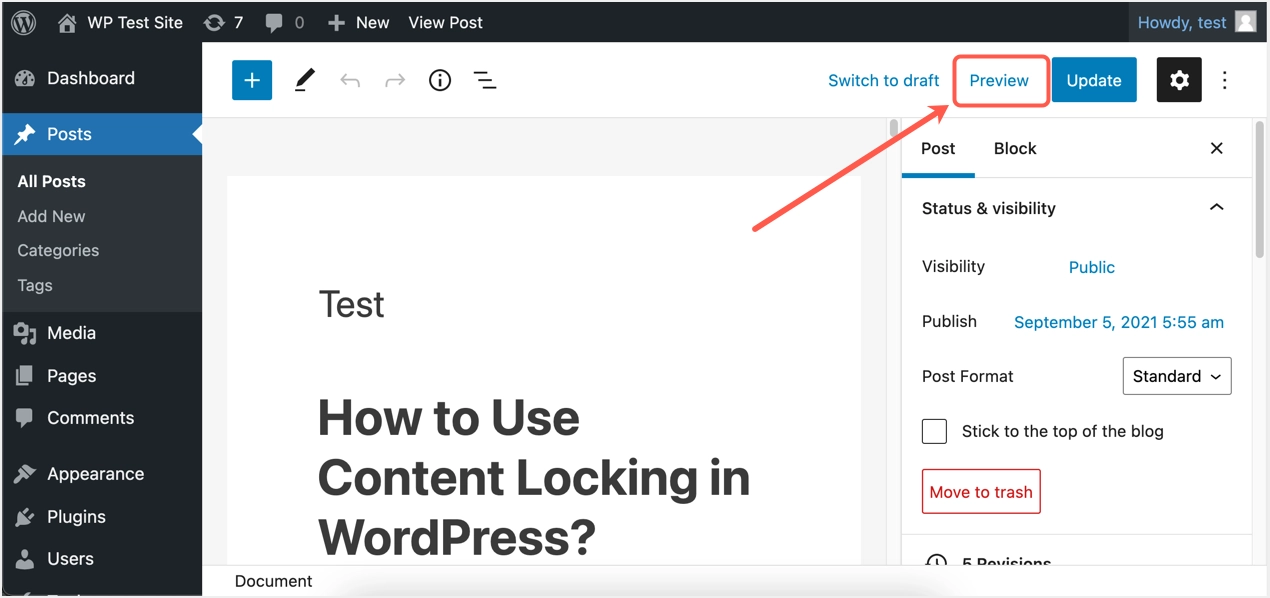Click the Undo arrow
The width and height of the screenshot is (1270, 598).
pos(350,80)
